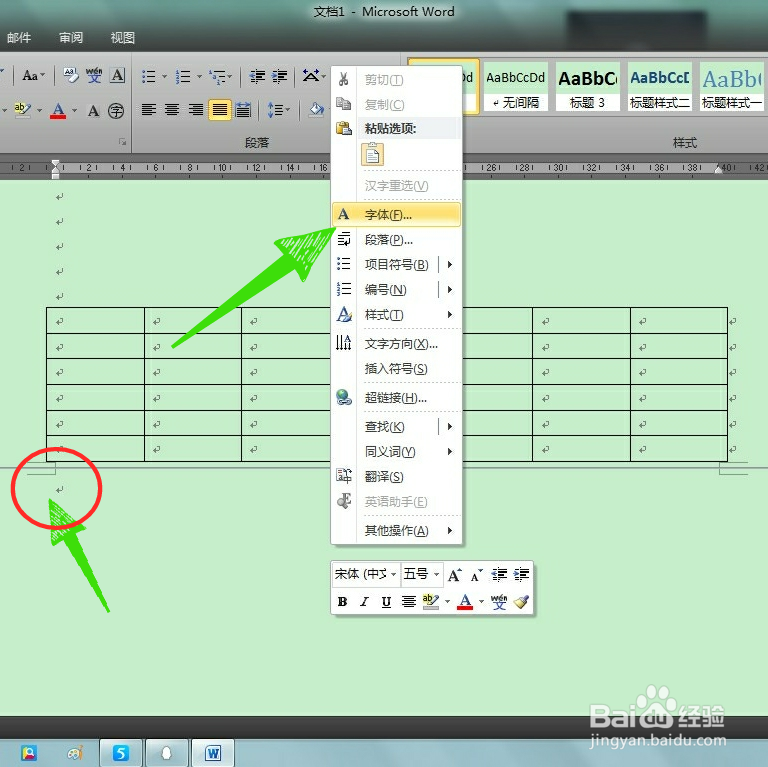The height and width of the screenshot is (767, 768).
Task: Click the Phonetic Guide wén icon in ribbon
Action: coord(94,75)
